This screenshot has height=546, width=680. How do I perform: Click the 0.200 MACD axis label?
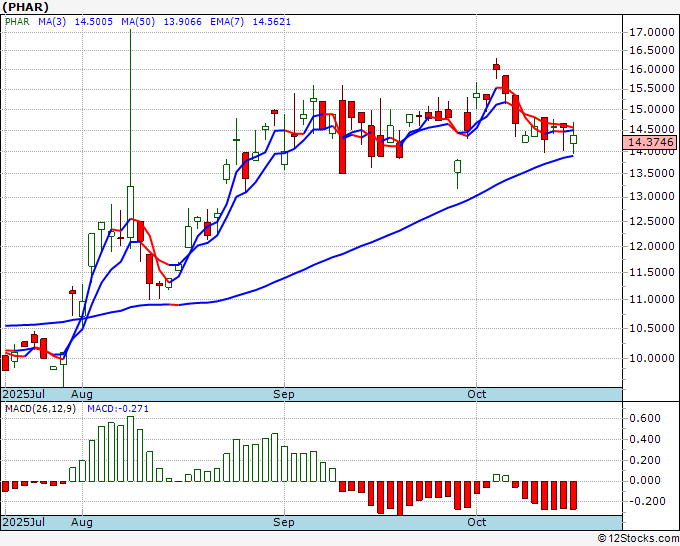(644, 460)
